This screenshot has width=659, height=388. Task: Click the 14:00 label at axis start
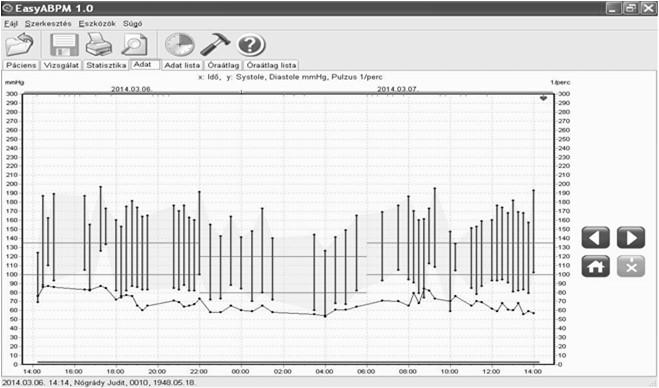(32, 372)
